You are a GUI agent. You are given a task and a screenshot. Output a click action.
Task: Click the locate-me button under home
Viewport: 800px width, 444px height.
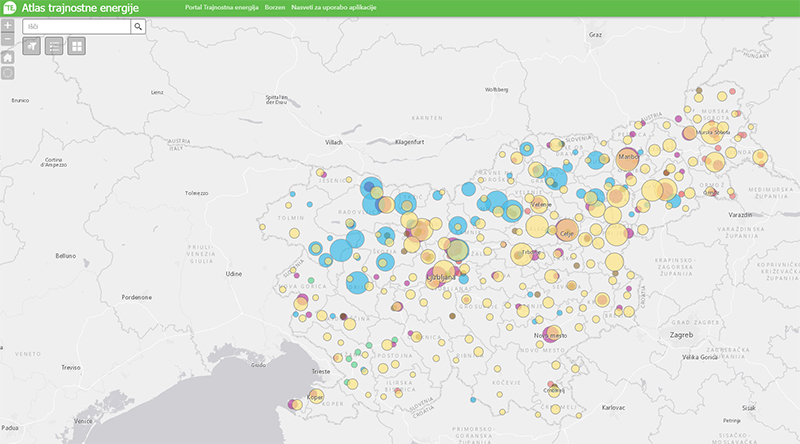click(7, 73)
